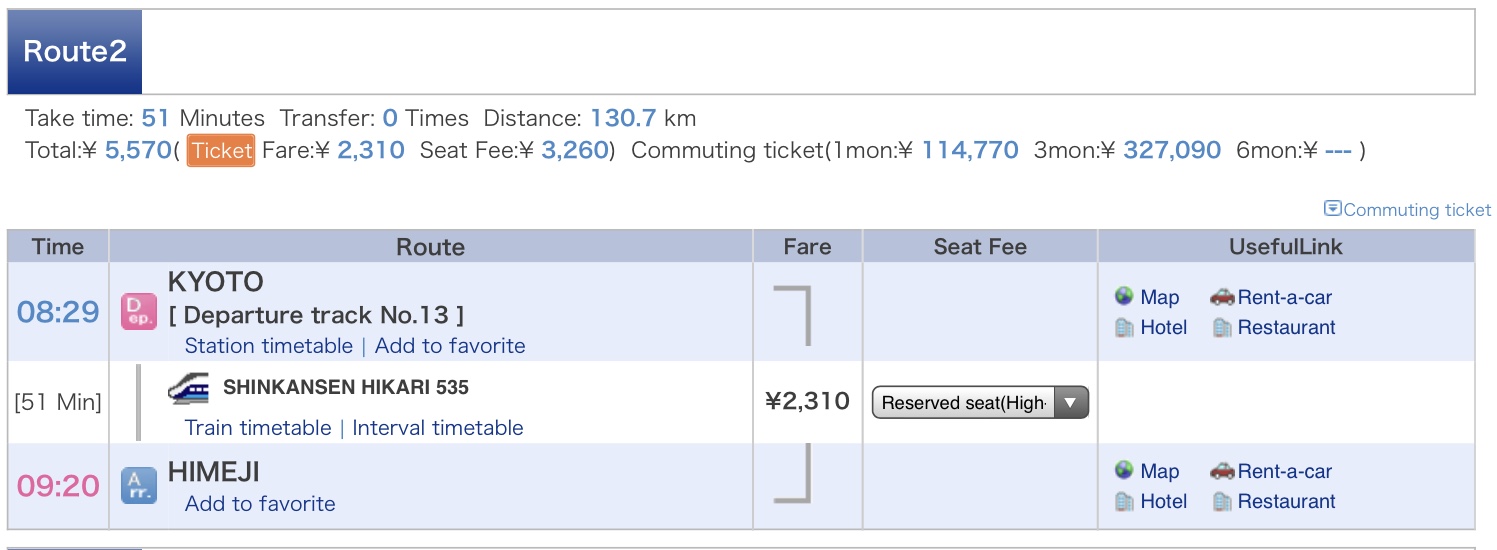
Task: Select the Route2 header tab
Action: point(75,52)
